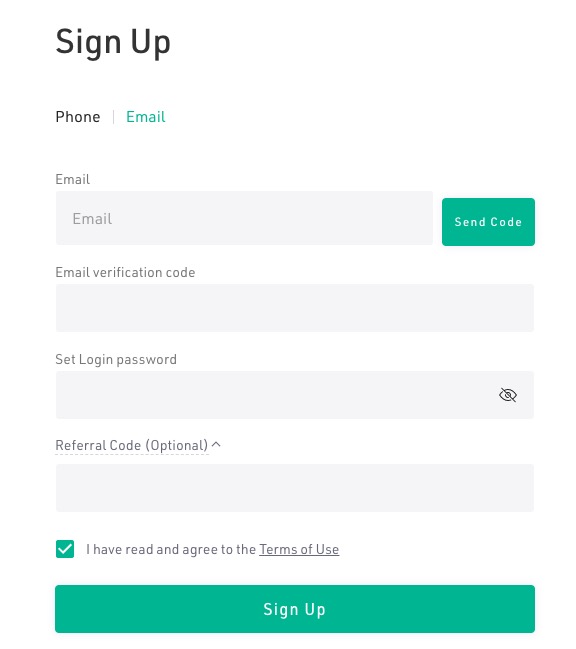576x649 pixels.
Task: Click the Sign Up page heading
Action: [113, 42]
